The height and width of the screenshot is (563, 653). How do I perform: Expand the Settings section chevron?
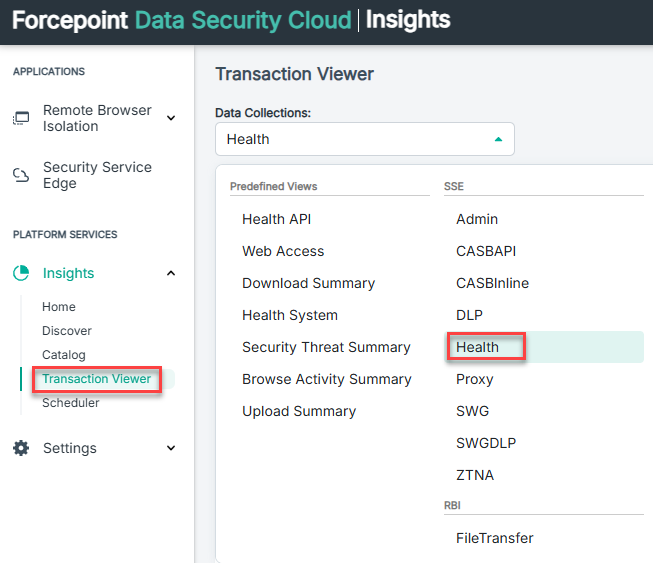click(x=170, y=448)
